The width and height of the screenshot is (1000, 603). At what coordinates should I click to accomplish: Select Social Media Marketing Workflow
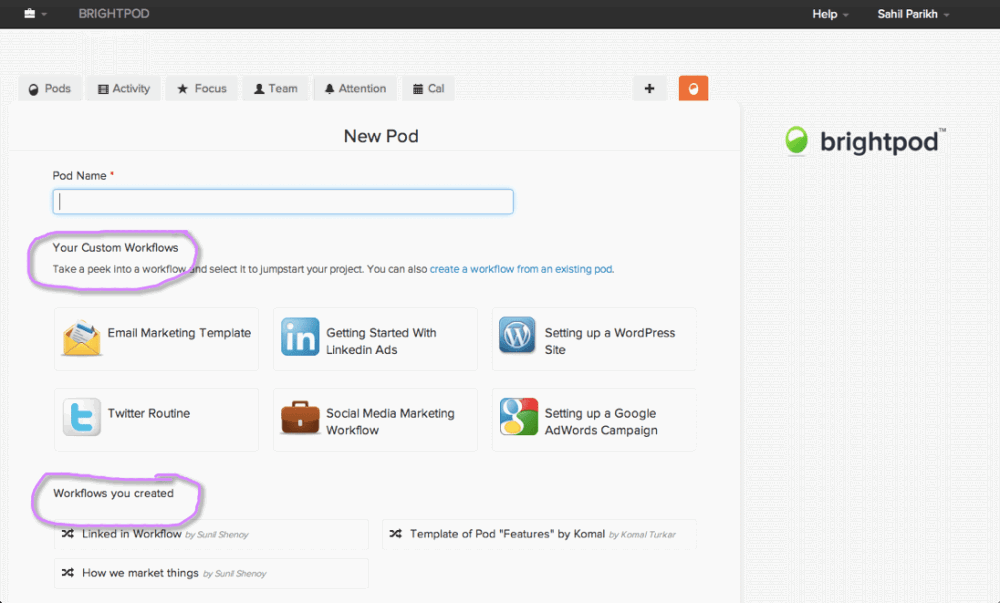375,419
